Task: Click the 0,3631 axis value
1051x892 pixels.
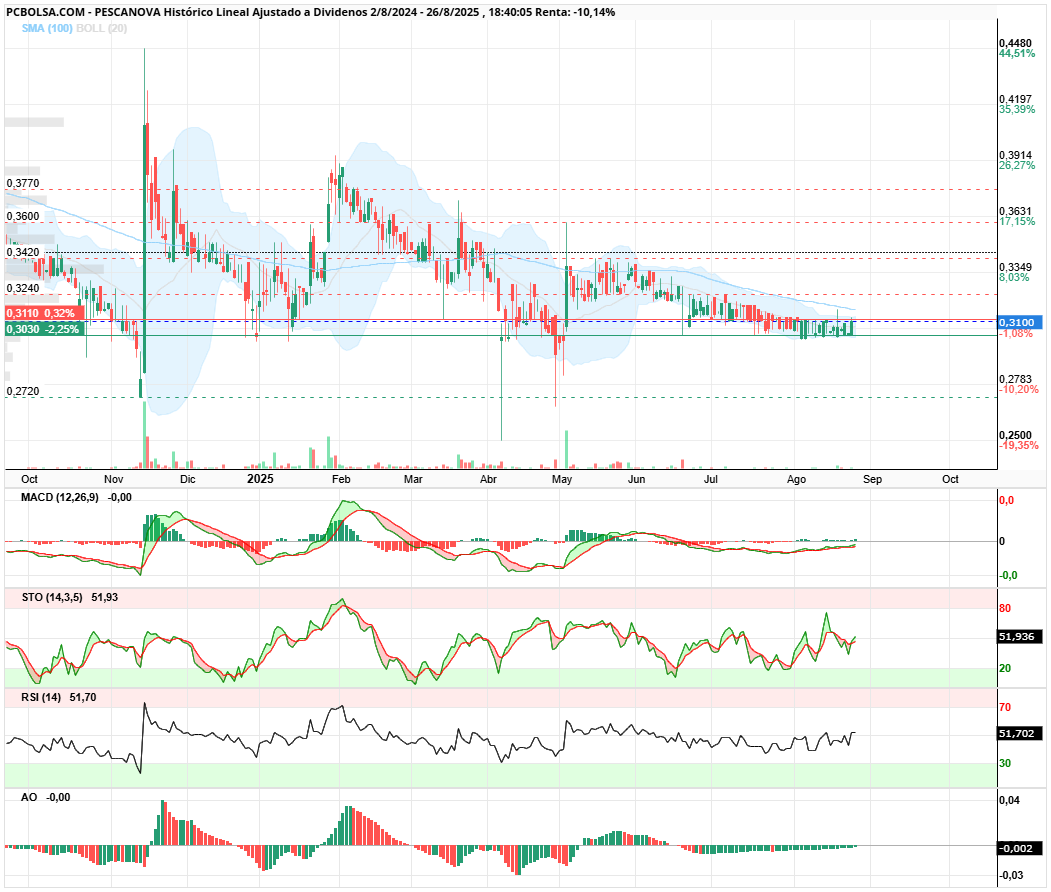Action: tap(1015, 211)
